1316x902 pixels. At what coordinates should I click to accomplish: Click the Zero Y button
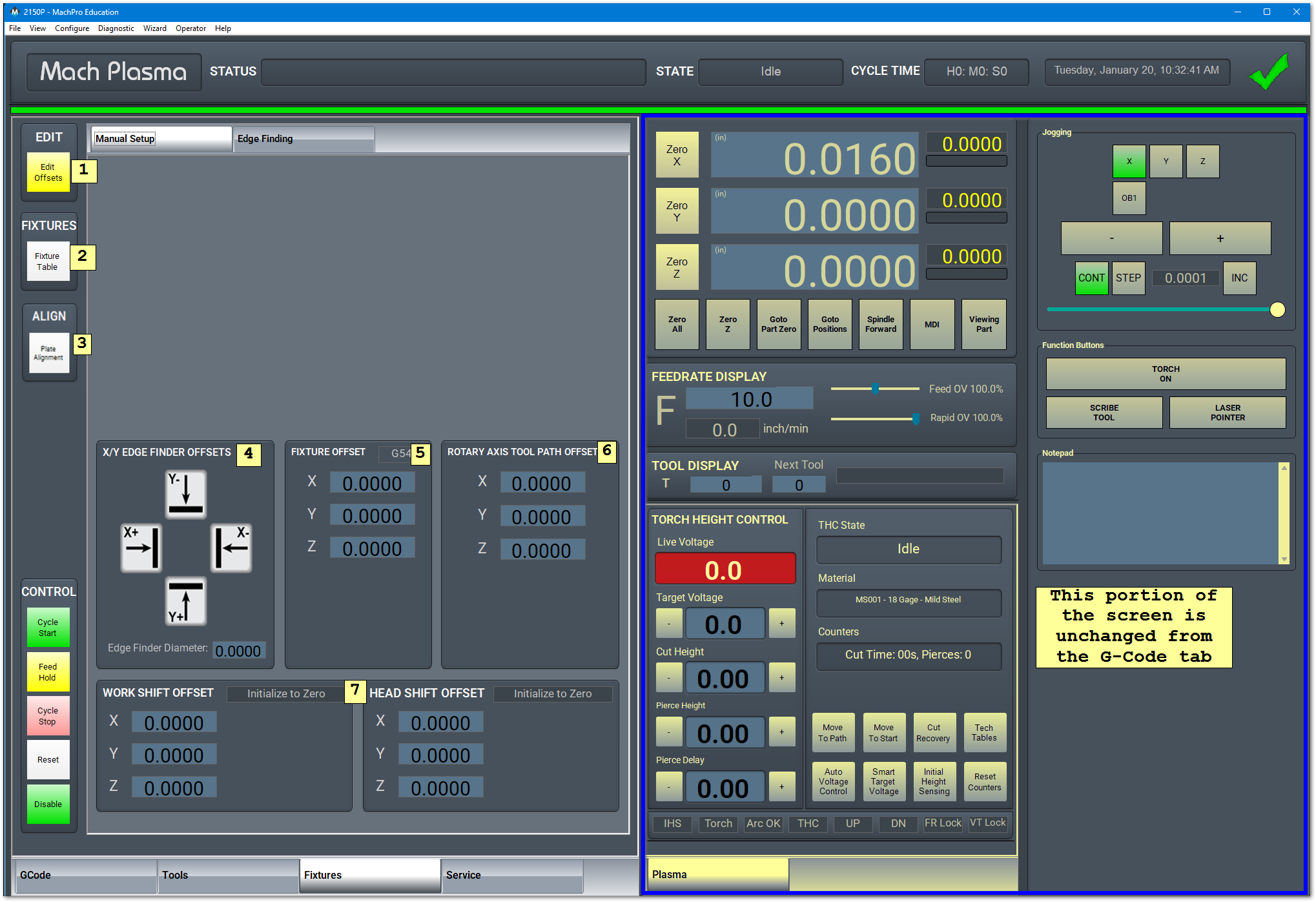click(677, 211)
